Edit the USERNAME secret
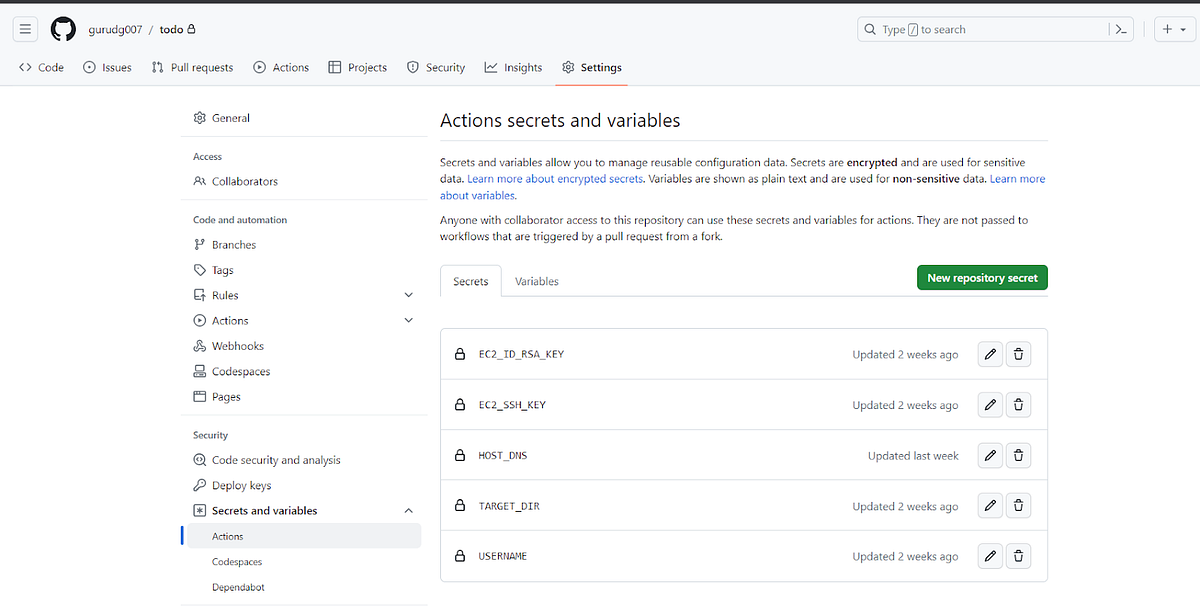Image resolution: width=1200 pixels, height=614 pixels. (x=990, y=555)
